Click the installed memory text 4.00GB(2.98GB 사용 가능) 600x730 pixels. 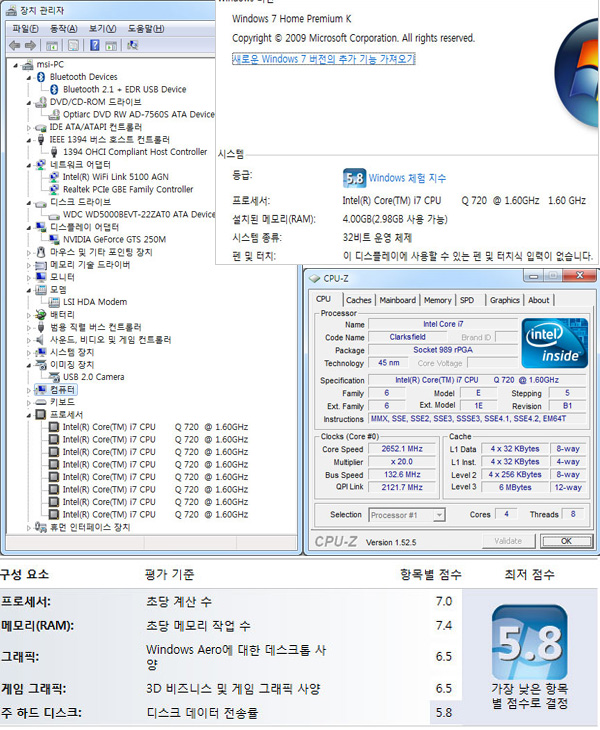pyautogui.click(x=395, y=219)
